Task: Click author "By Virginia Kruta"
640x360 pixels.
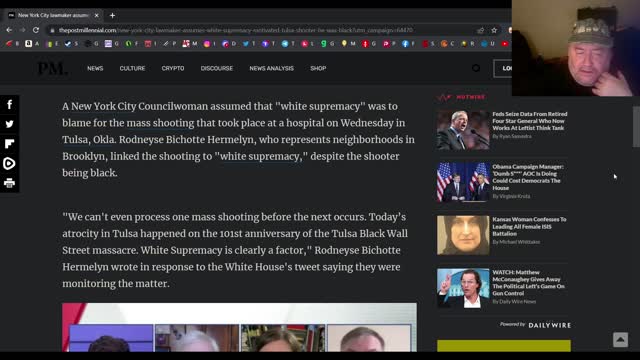Action: tap(511, 196)
